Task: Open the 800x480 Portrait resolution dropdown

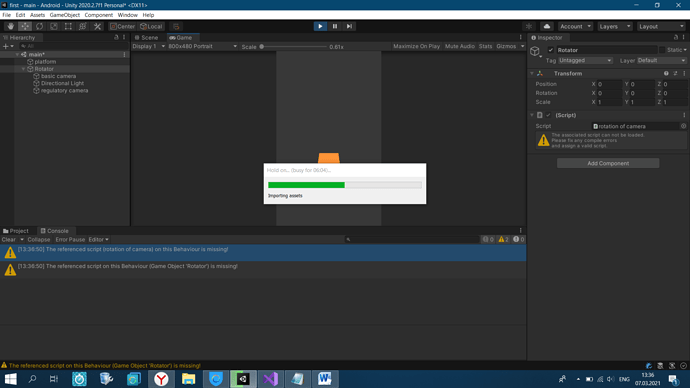Action: click(202, 46)
